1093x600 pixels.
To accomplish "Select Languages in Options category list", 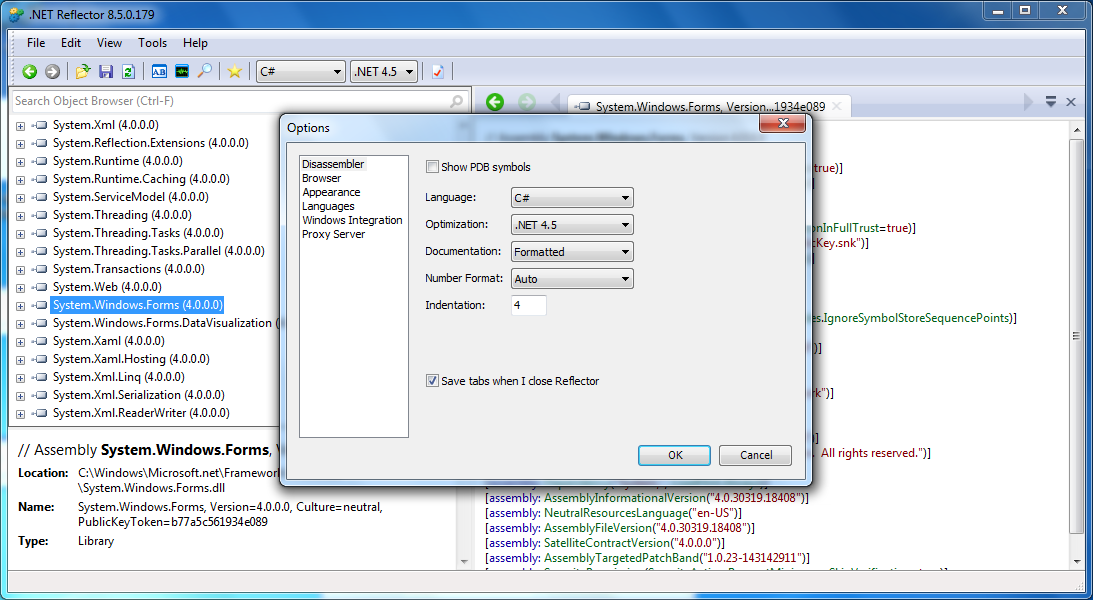I will coord(328,206).
